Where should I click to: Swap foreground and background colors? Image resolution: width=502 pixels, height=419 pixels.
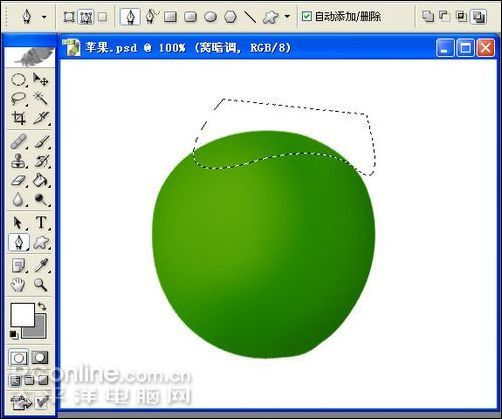point(42,306)
